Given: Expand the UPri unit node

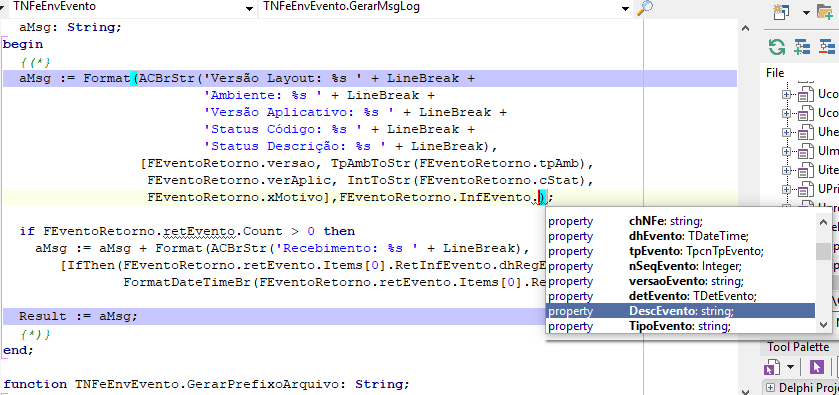Looking at the screenshot, I should [x=786, y=189].
